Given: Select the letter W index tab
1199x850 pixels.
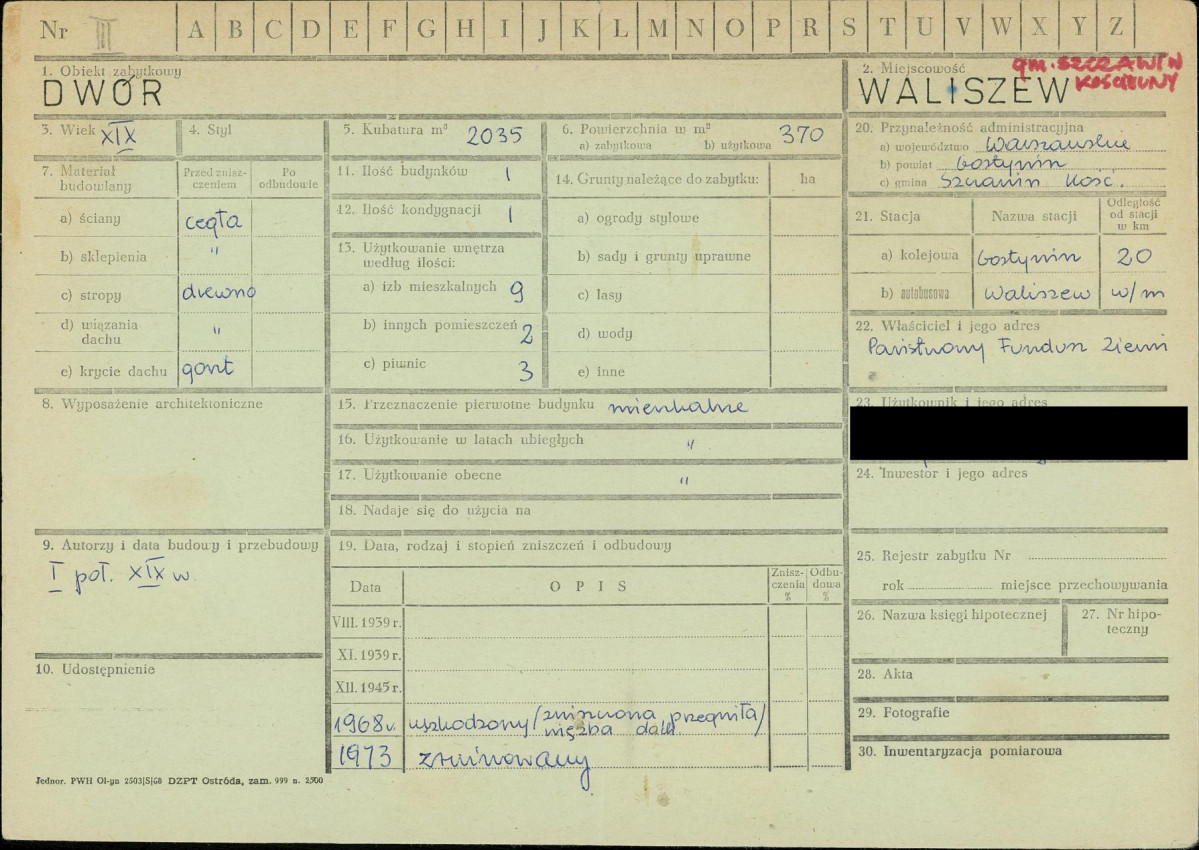Looking at the screenshot, I should pyautogui.click(x=1001, y=28).
